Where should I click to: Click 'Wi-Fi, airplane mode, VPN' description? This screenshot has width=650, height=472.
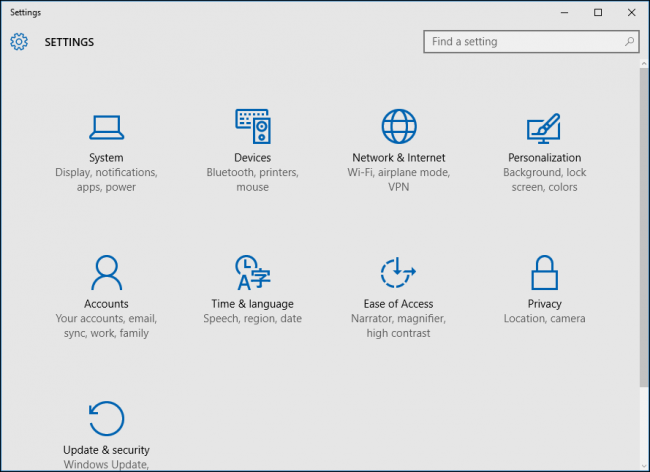click(x=398, y=179)
